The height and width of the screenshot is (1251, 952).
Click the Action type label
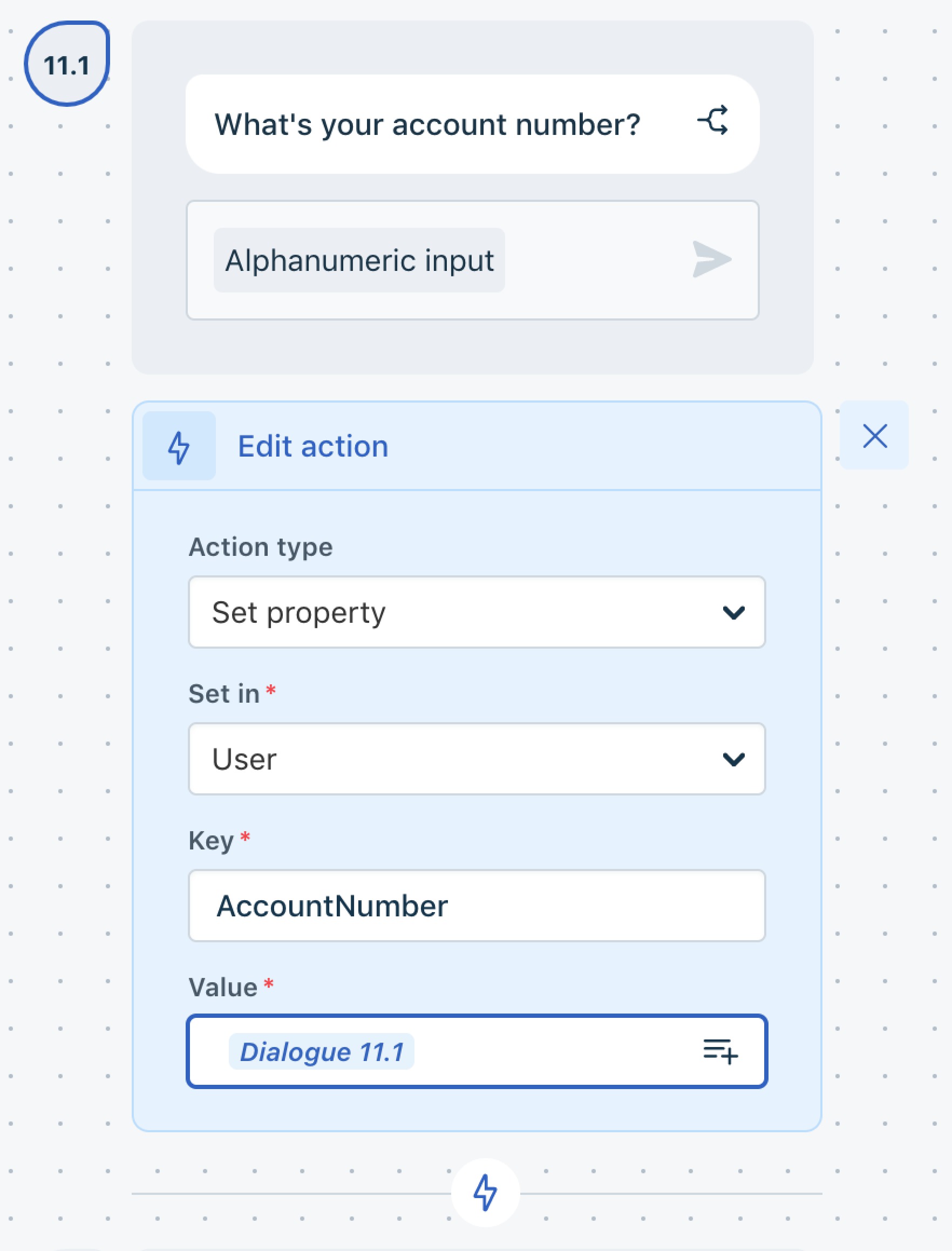[261, 547]
